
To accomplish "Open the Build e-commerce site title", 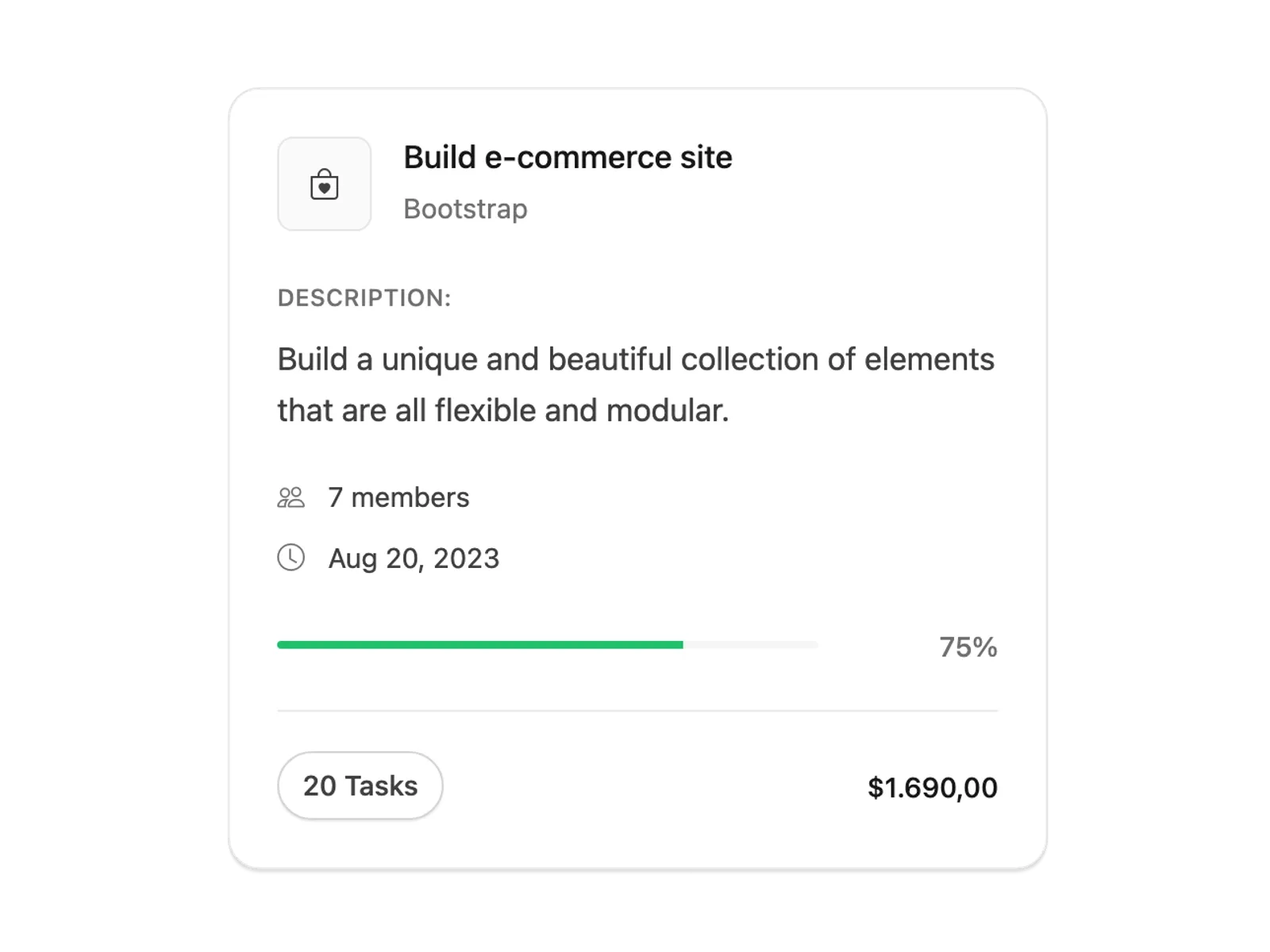I will (x=568, y=157).
